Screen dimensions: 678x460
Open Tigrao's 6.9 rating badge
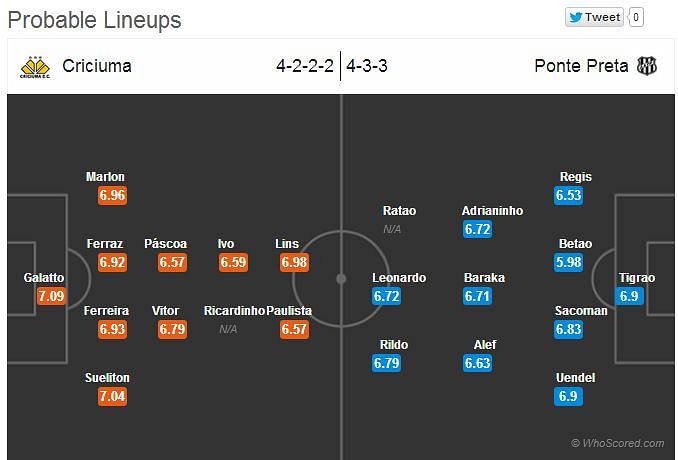click(x=629, y=296)
